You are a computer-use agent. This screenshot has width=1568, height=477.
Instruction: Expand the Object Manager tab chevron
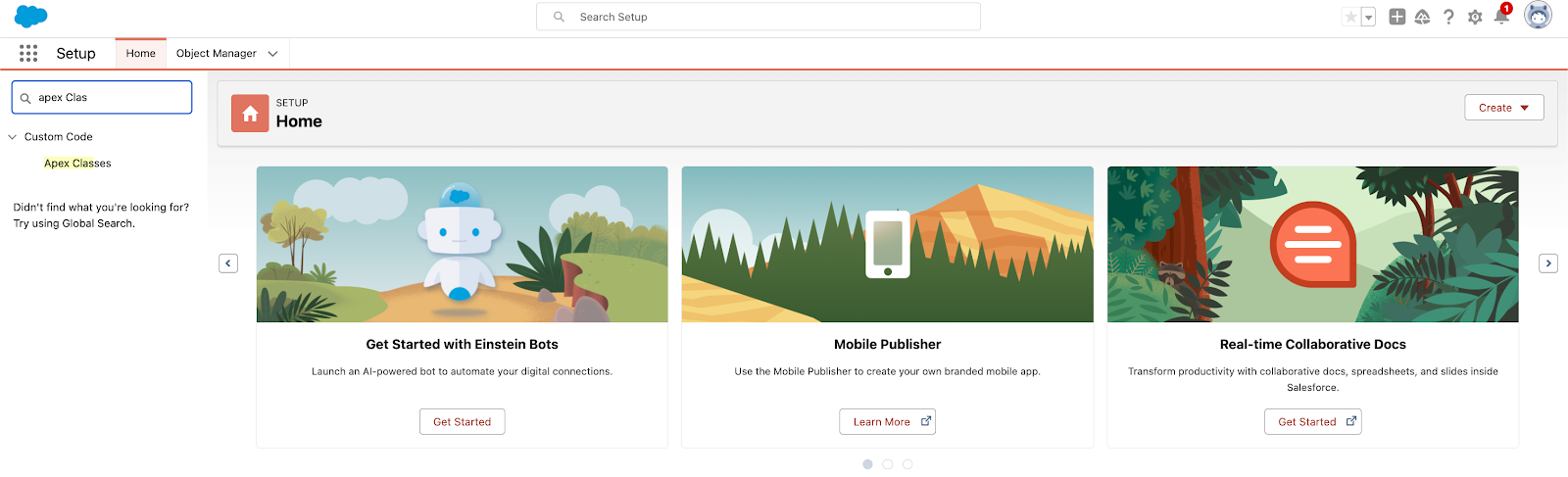pyautogui.click(x=273, y=54)
